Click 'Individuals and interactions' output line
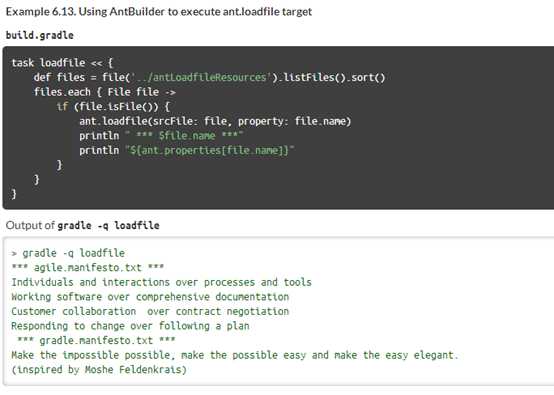 coord(161,282)
